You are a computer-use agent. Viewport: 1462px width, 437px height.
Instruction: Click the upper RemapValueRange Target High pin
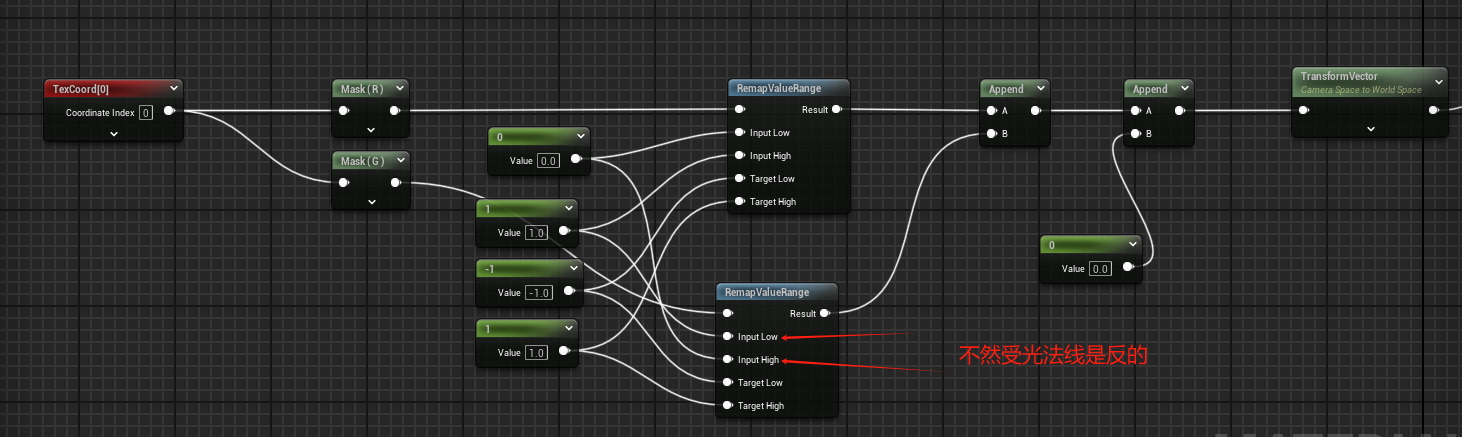[x=739, y=202]
